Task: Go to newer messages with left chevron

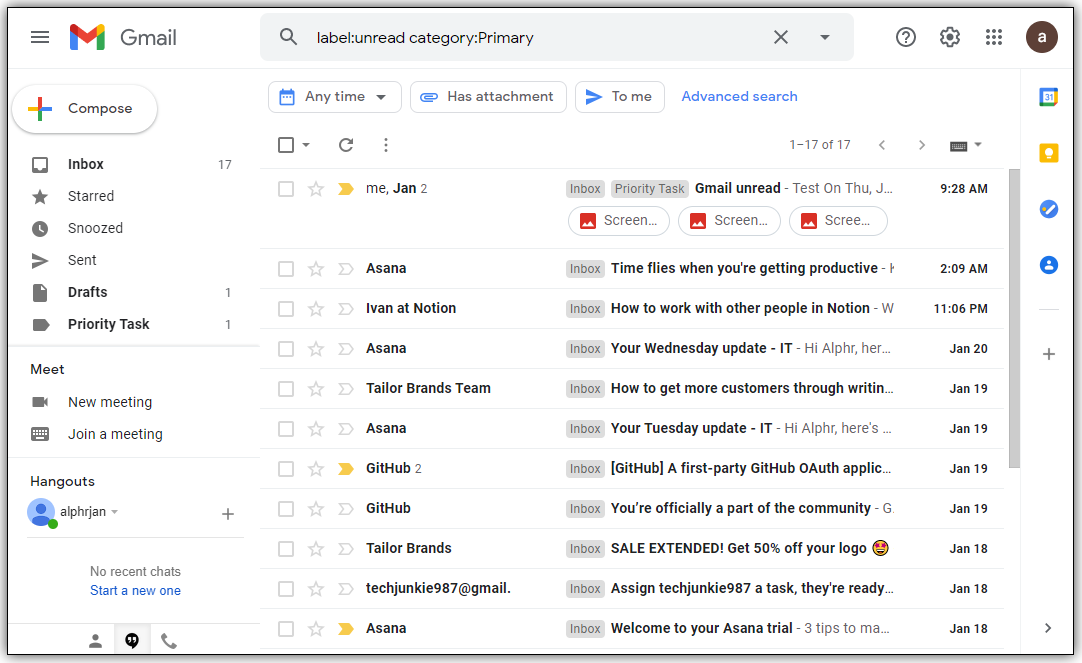Action: click(x=882, y=145)
